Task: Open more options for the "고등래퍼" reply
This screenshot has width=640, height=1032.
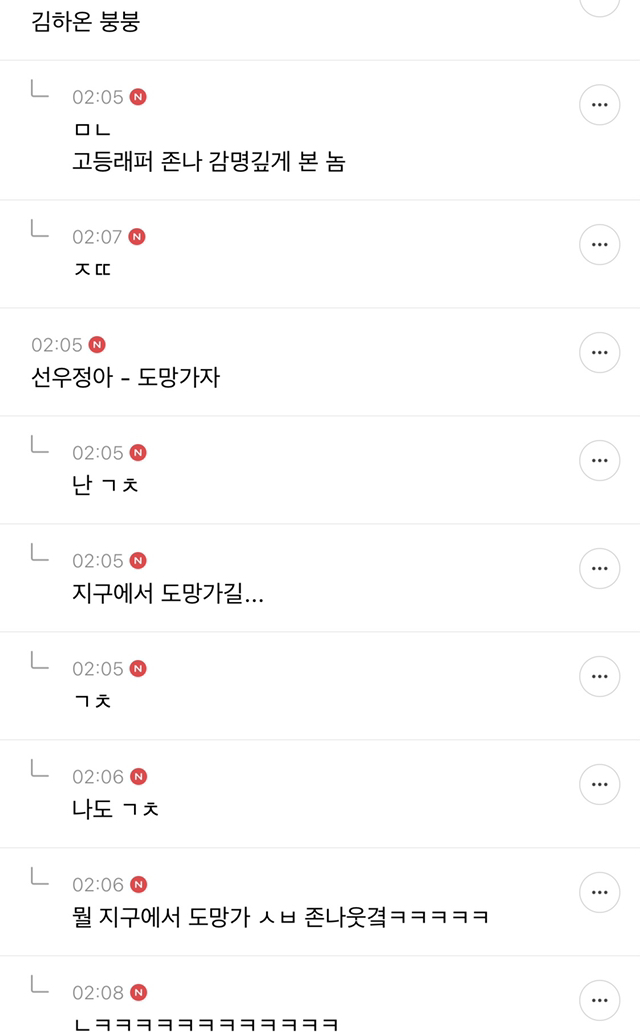Action: (x=599, y=104)
